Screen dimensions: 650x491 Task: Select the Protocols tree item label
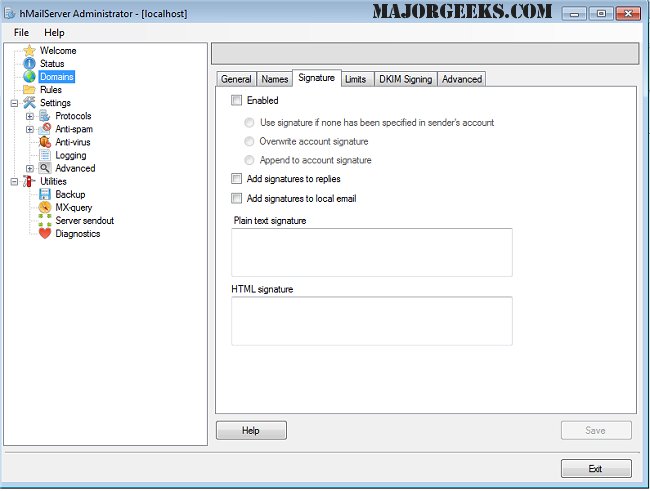click(73, 116)
